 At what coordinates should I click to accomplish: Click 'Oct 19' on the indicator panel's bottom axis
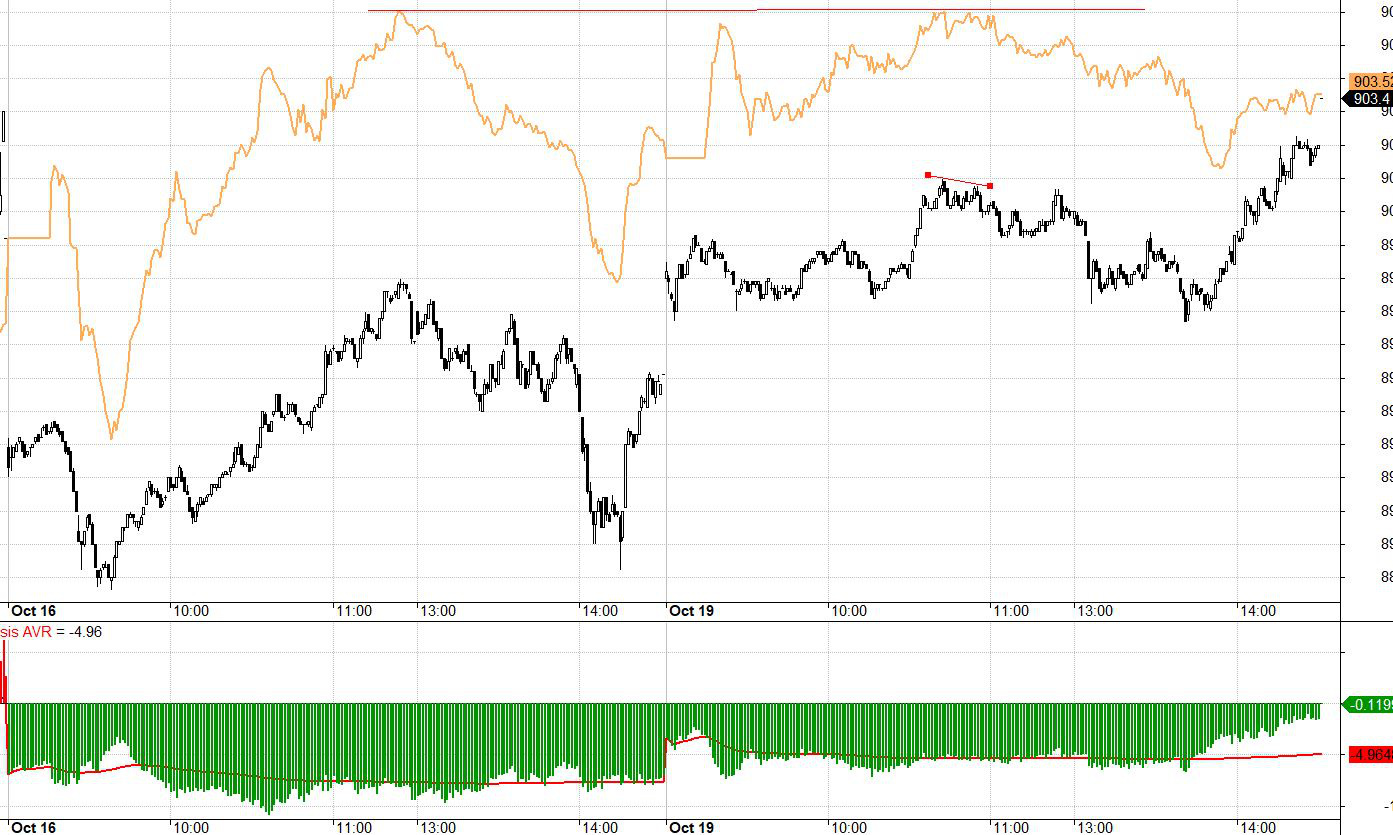tap(691, 828)
